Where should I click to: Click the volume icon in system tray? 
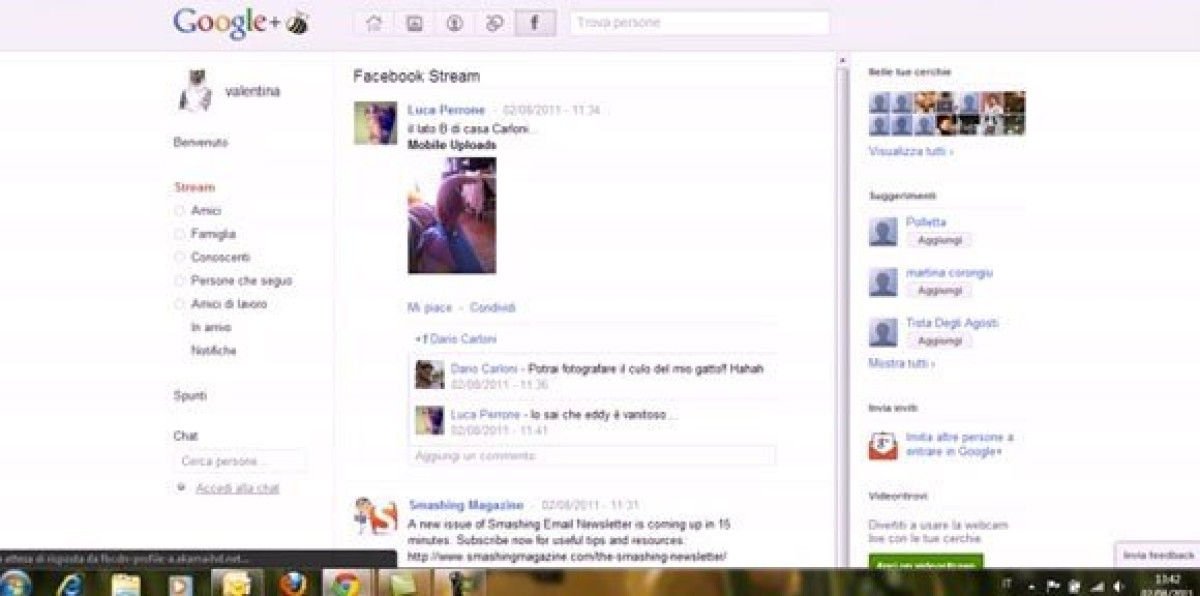coord(1120,586)
